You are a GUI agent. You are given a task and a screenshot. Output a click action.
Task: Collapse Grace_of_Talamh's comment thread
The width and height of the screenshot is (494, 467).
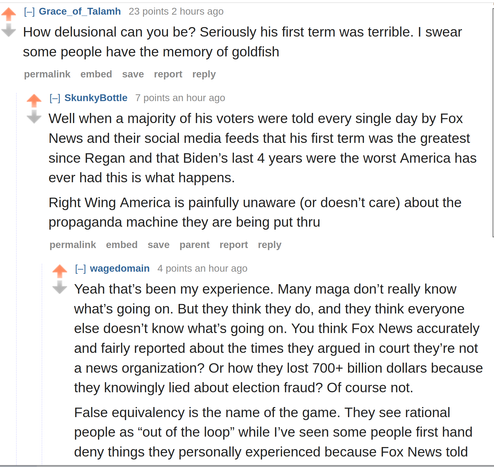point(29,12)
